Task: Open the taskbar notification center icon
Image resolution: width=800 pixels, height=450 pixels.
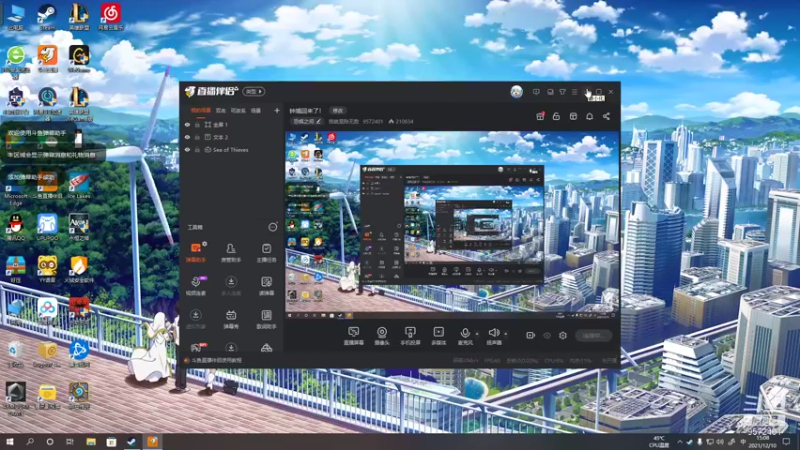Action: (786, 442)
